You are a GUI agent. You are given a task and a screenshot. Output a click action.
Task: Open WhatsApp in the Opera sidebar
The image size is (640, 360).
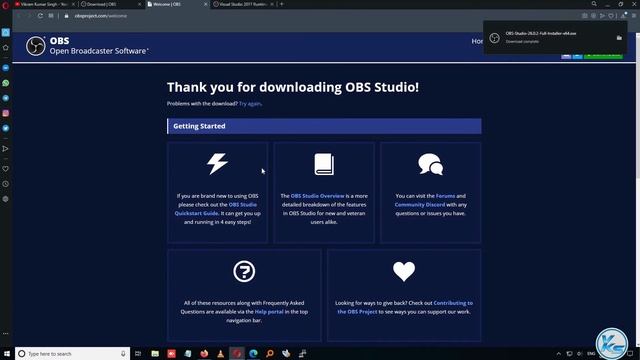click(6, 83)
